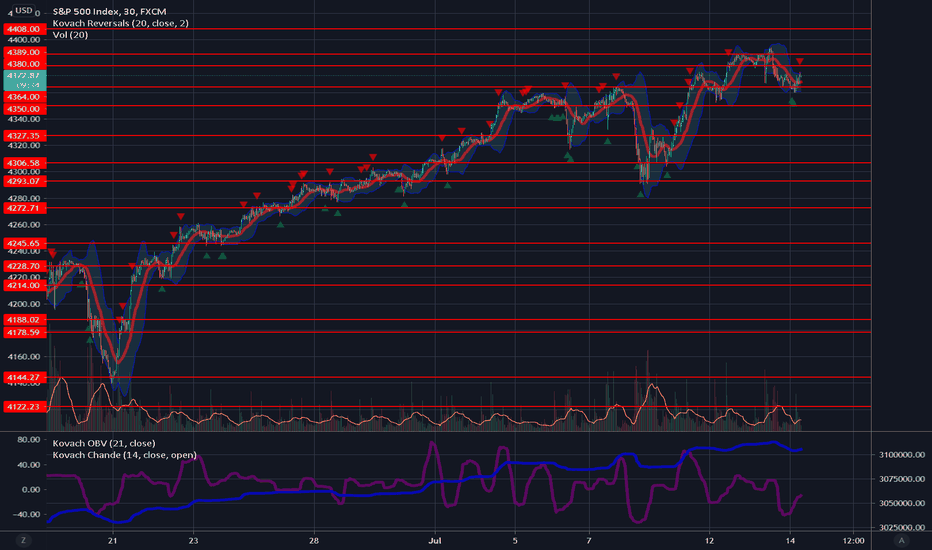Click the 4144.27 red price label
This screenshot has width=932, height=550.
pyautogui.click(x=24, y=377)
